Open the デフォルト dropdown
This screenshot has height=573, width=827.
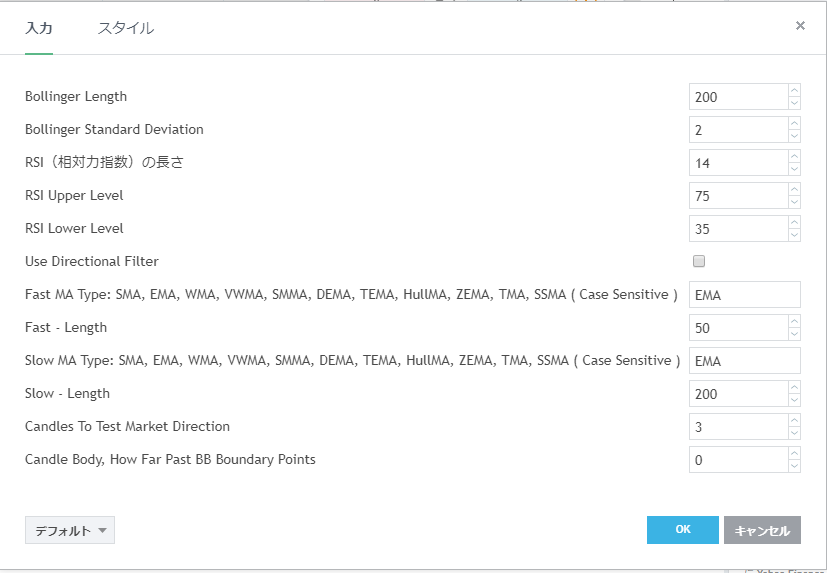coord(70,531)
